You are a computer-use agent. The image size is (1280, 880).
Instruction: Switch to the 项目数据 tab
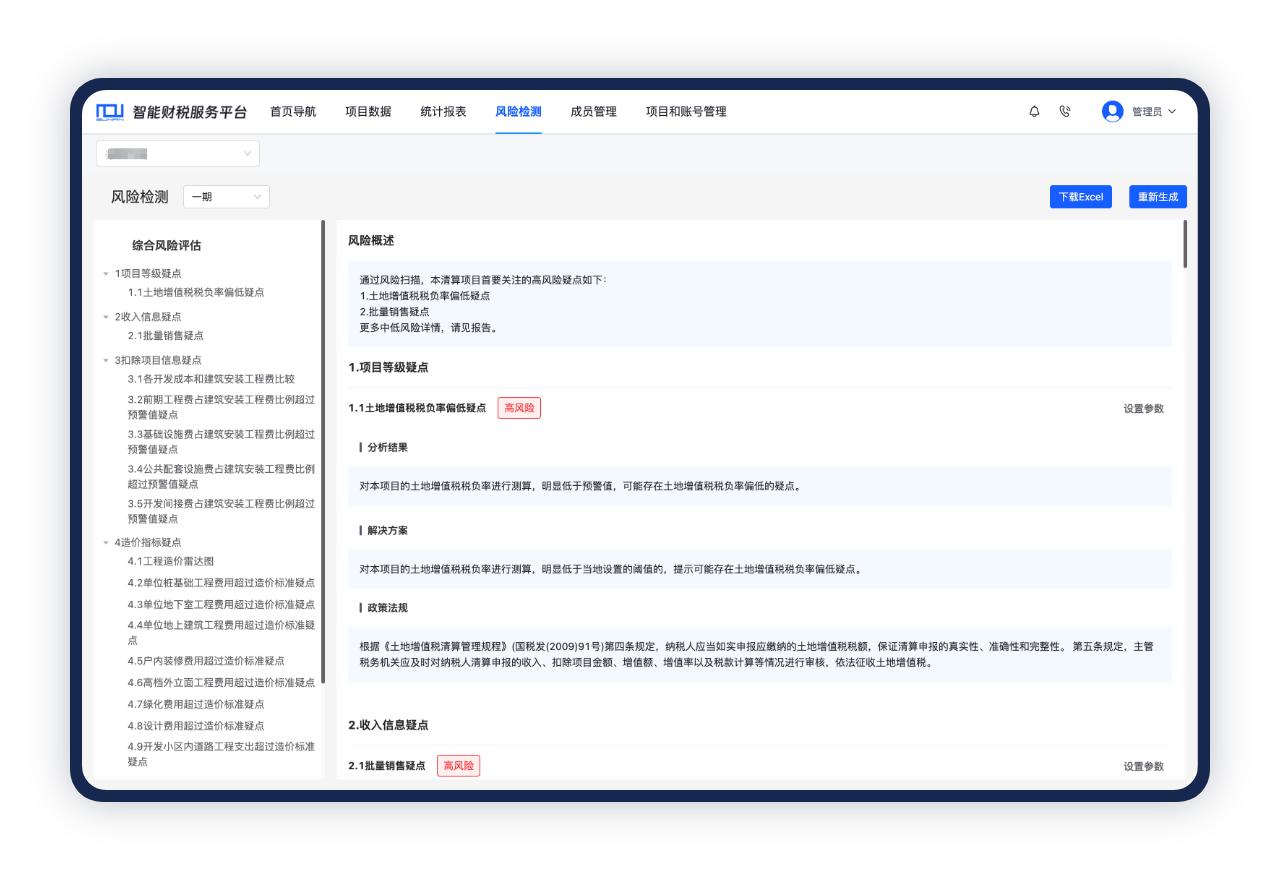pyautogui.click(x=368, y=112)
